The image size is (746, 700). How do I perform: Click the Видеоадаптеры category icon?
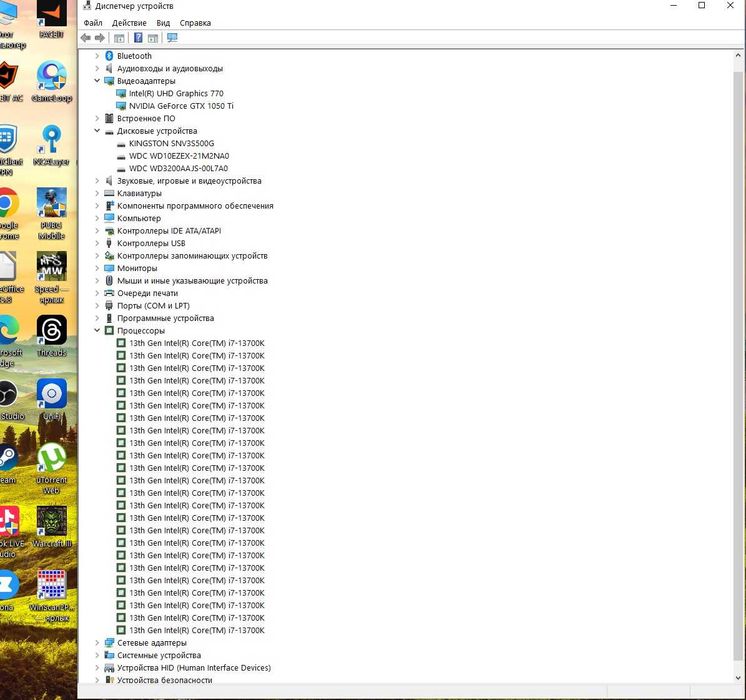[x=109, y=81]
